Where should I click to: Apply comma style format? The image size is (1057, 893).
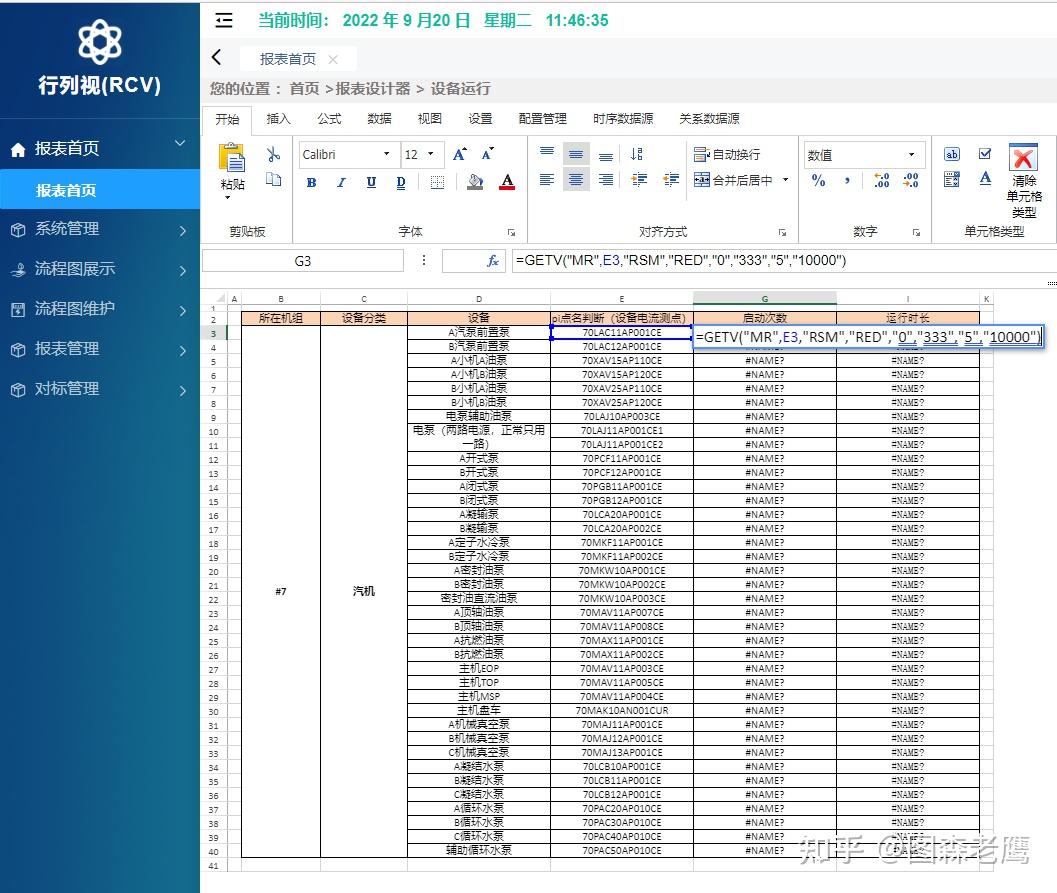[x=847, y=180]
